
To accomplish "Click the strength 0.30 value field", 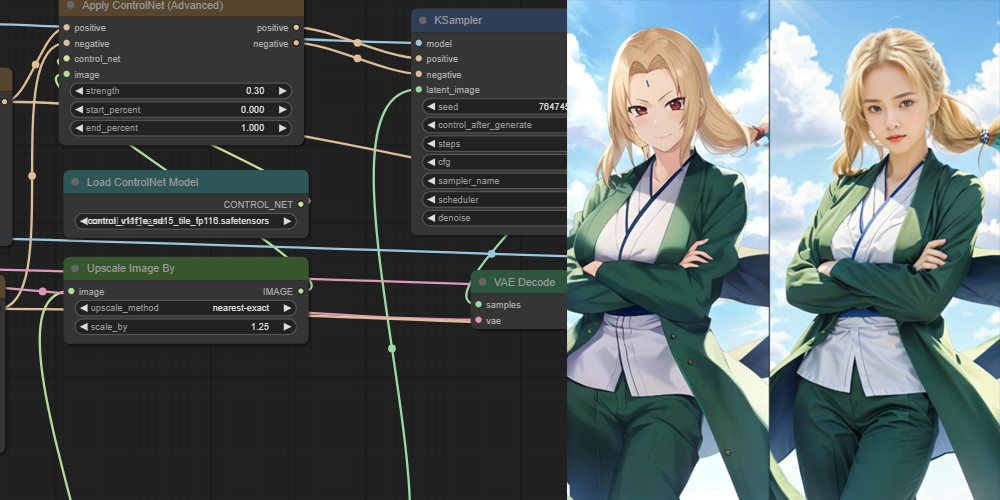I will click(x=180, y=91).
